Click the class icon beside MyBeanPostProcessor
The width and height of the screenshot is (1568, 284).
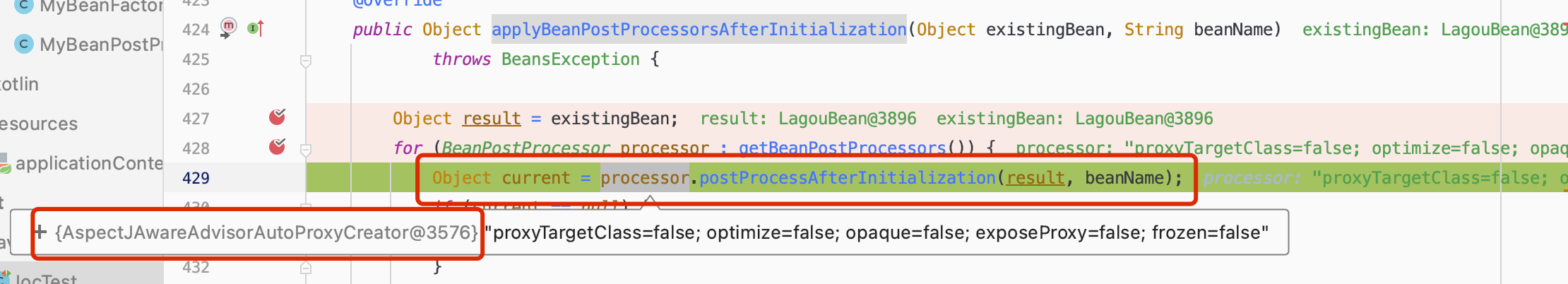click(x=24, y=45)
